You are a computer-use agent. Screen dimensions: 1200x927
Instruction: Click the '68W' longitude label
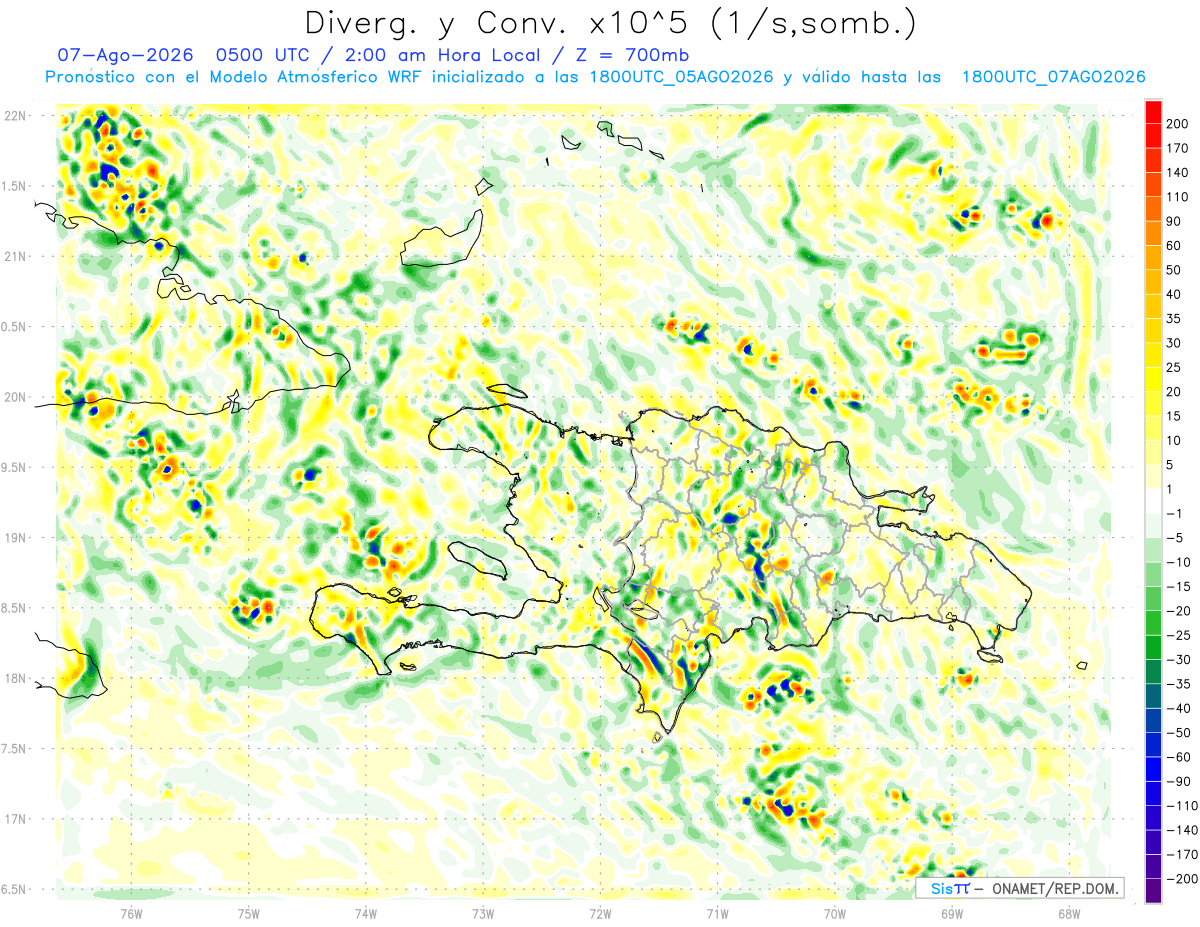point(1068,913)
